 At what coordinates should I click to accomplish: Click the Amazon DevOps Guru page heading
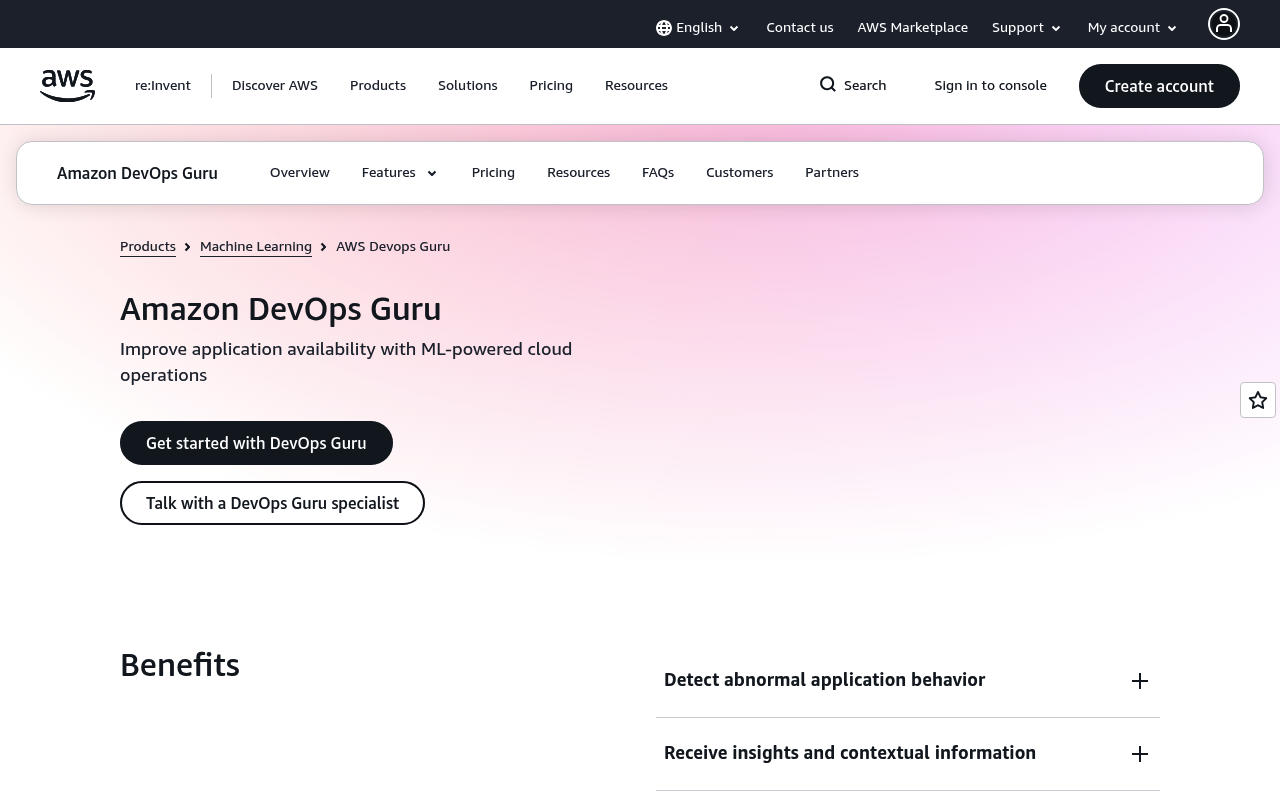281,309
